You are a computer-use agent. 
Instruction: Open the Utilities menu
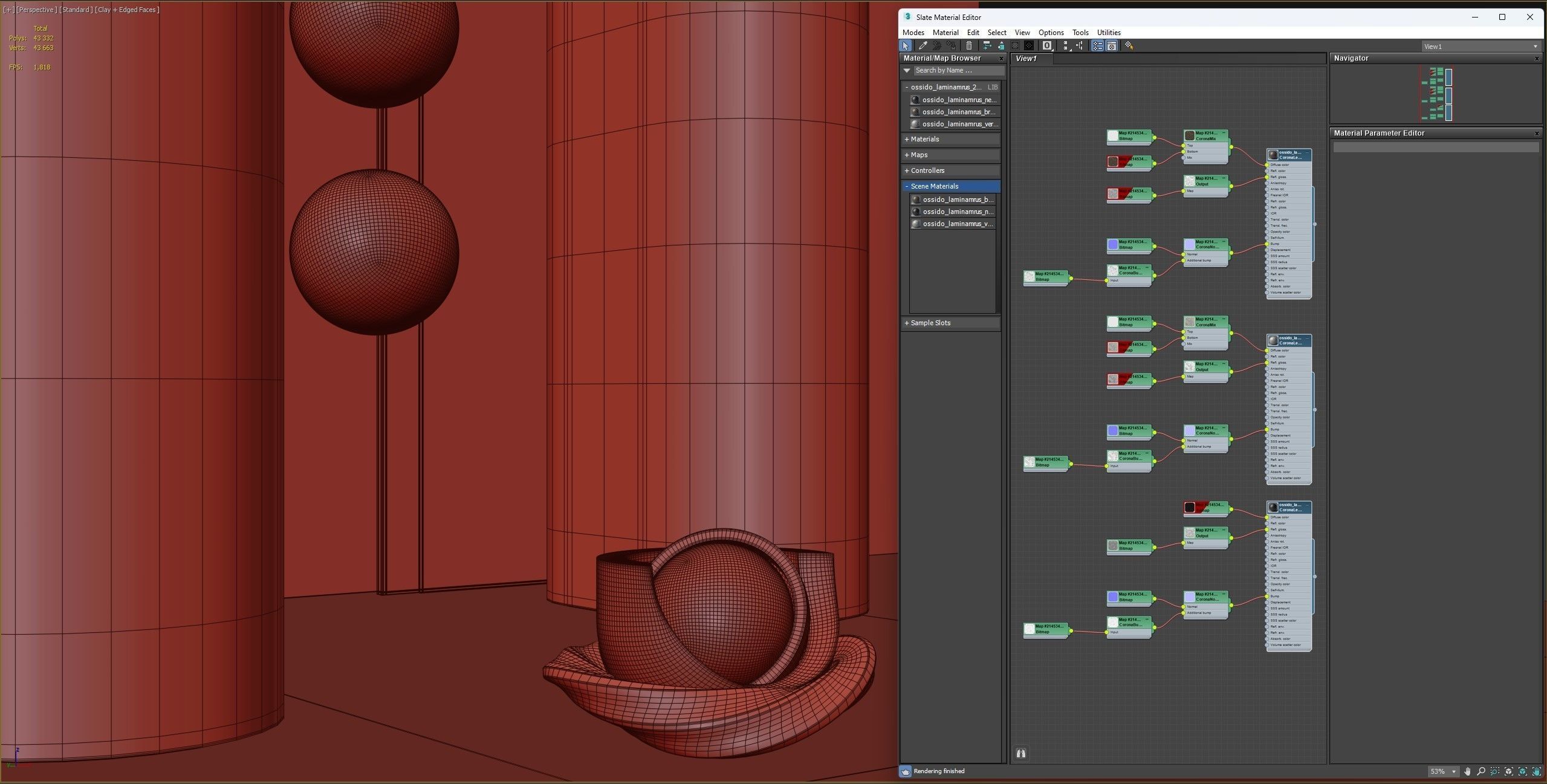tap(1108, 33)
